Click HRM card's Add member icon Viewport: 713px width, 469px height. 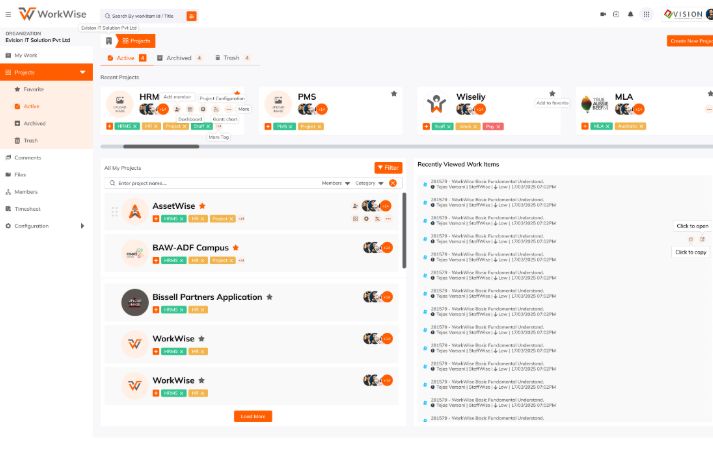coord(177,109)
